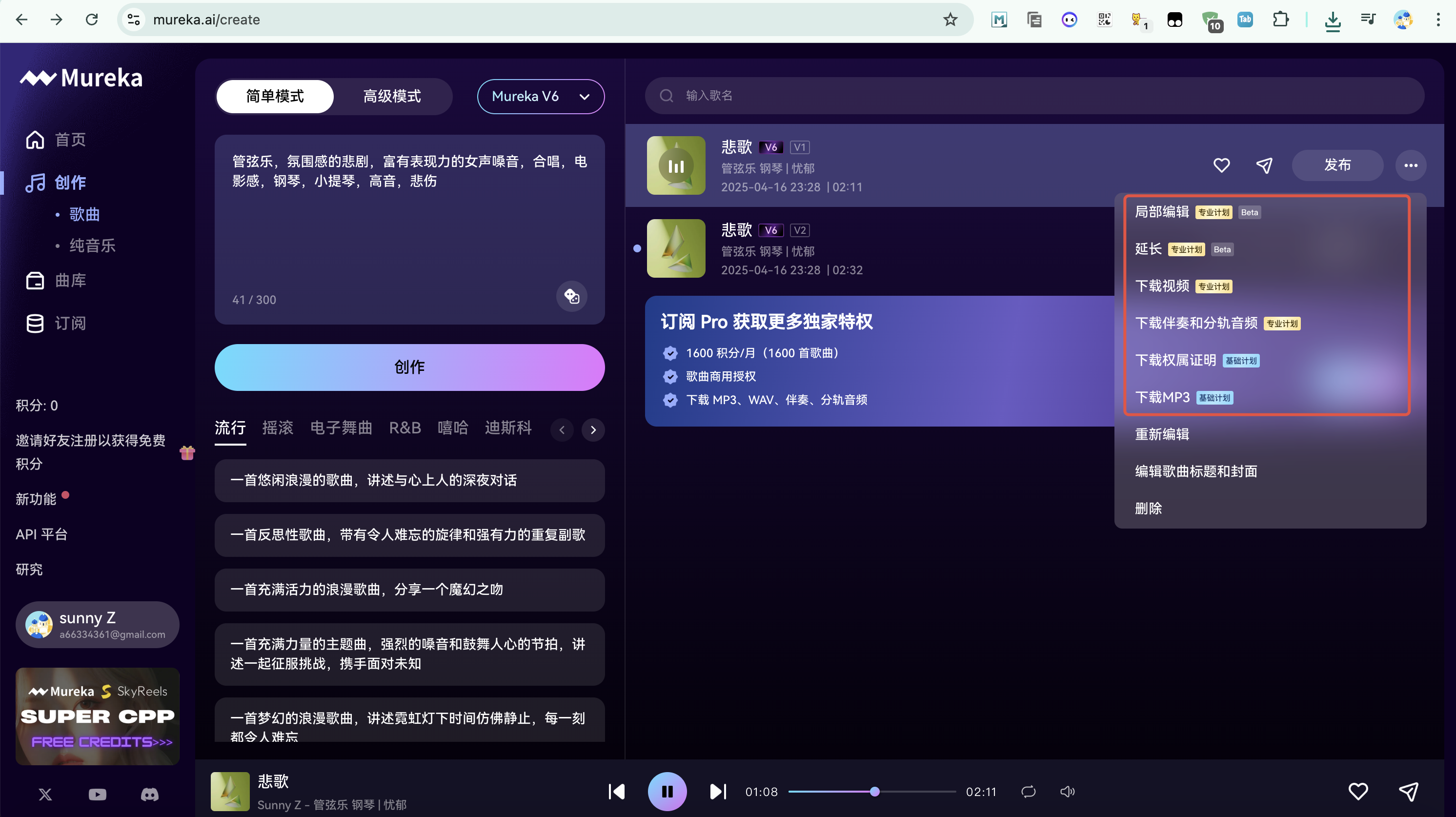Expand the Mureka V6 model dropdown
This screenshot has height=817, width=1456.
tap(540, 96)
